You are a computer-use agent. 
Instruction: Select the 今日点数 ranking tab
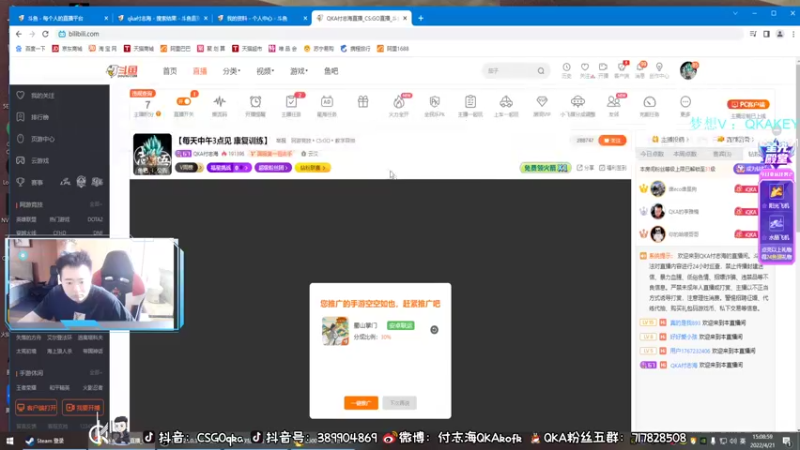pos(652,154)
